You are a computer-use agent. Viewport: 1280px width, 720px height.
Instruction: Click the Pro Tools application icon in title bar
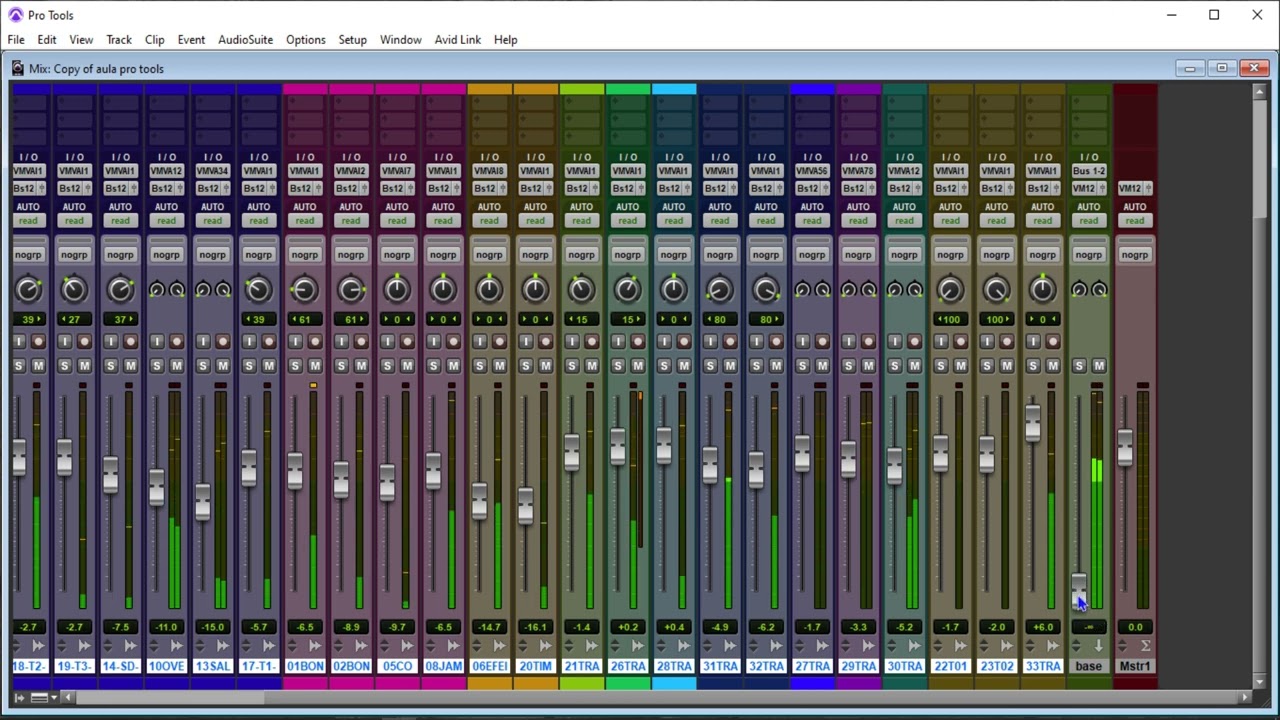(x=16, y=15)
